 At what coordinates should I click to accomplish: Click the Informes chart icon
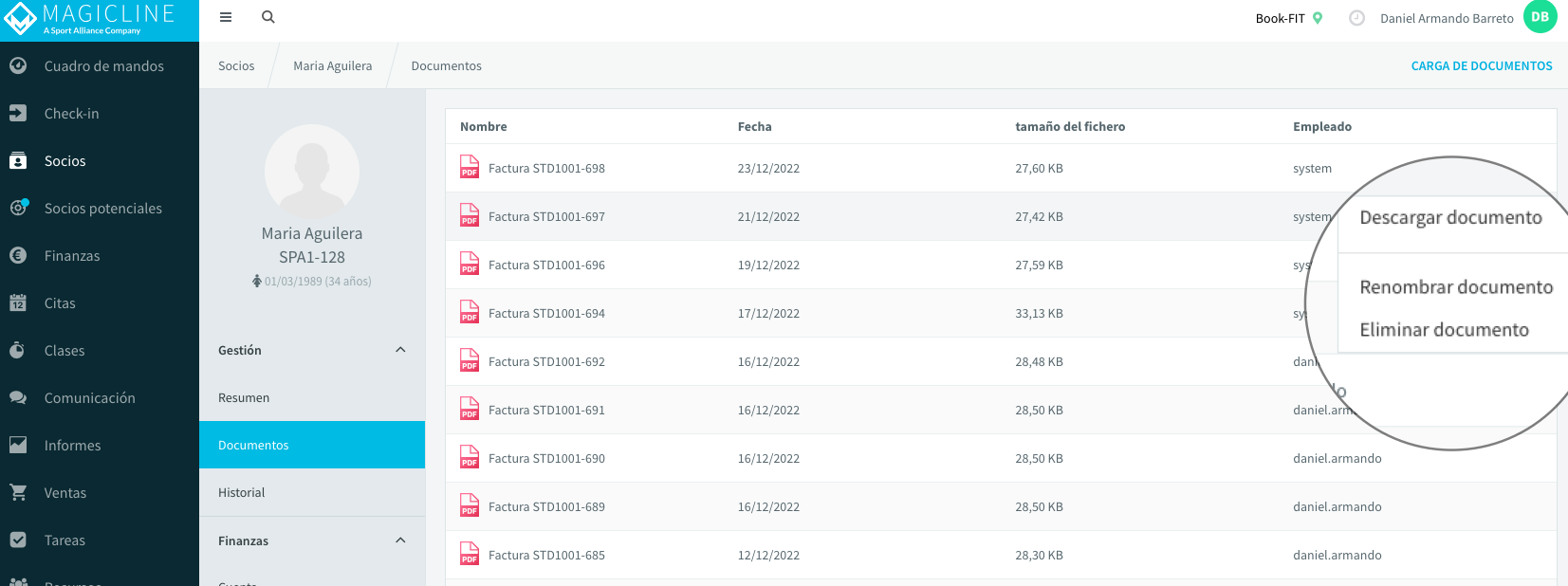[x=18, y=445]
